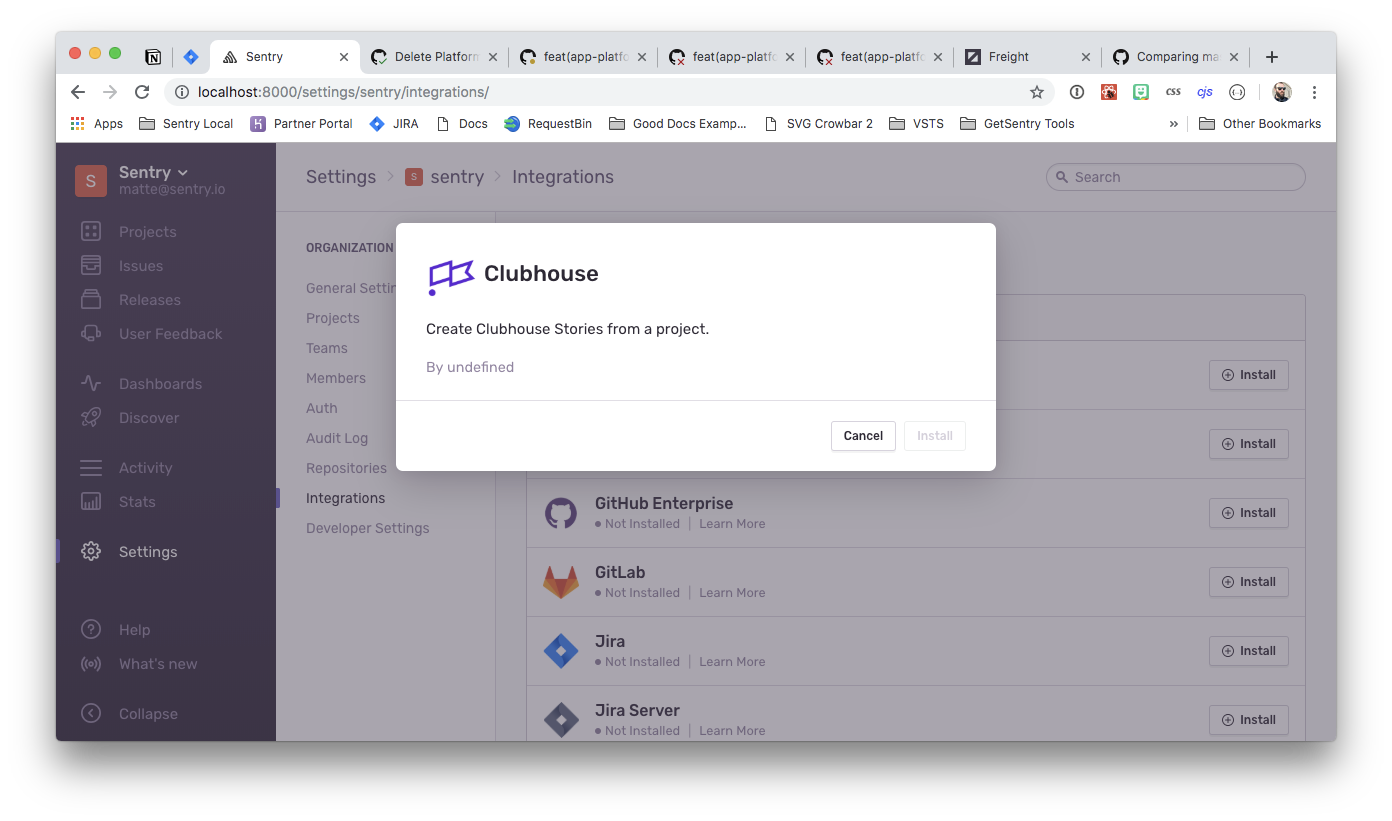
Task: Click the disabled Install button in the dialog
Action: tap(935, 436)
